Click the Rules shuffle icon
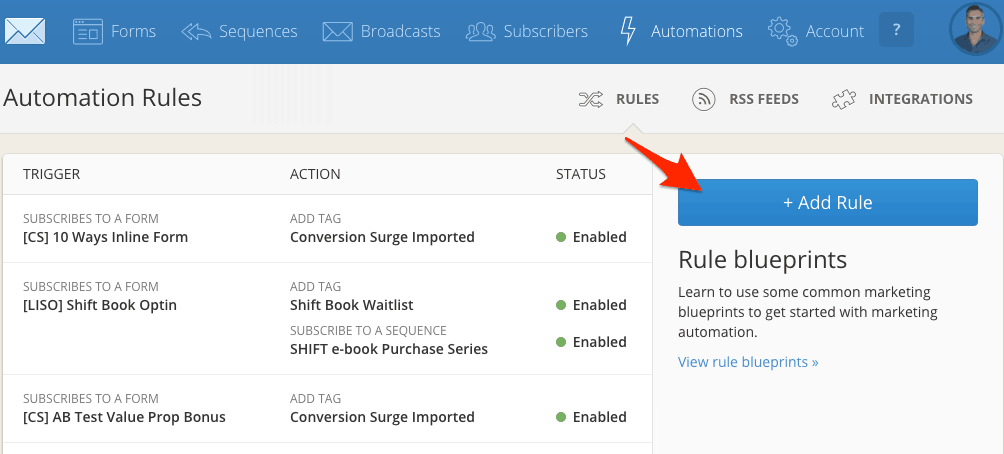 point(590,99)
